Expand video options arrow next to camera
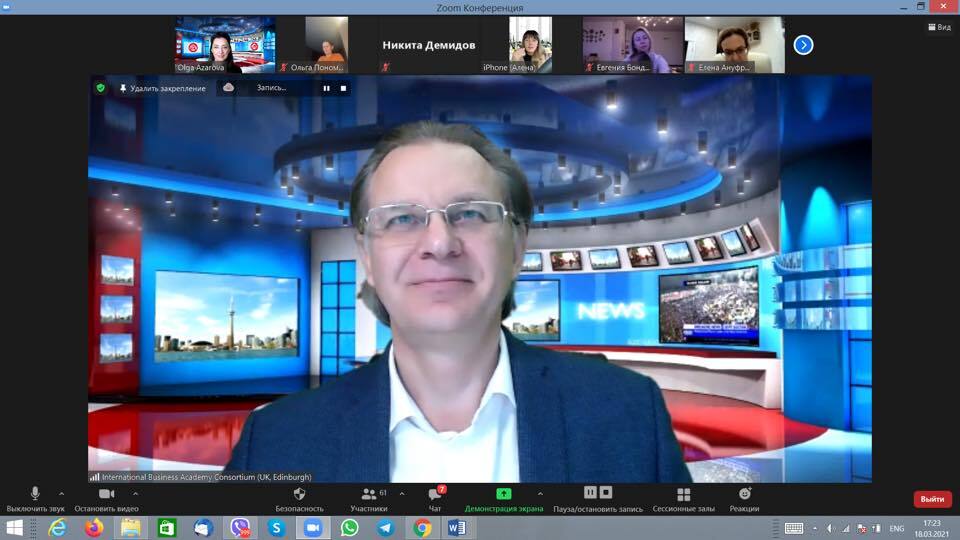Viewport: 960px width, 540px height. (136, 493)
